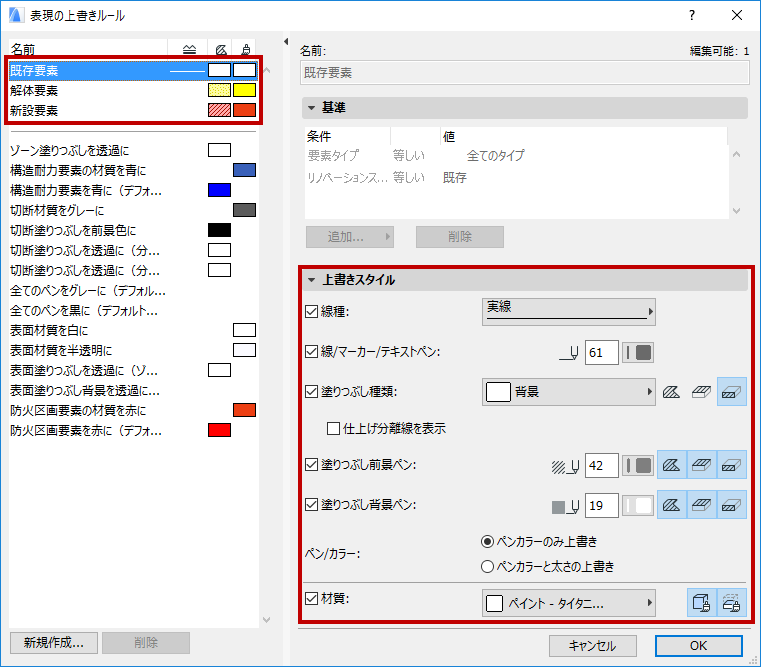Confirm with the OK button
This screenshot has width=761, height=667.
coord(698,646)
